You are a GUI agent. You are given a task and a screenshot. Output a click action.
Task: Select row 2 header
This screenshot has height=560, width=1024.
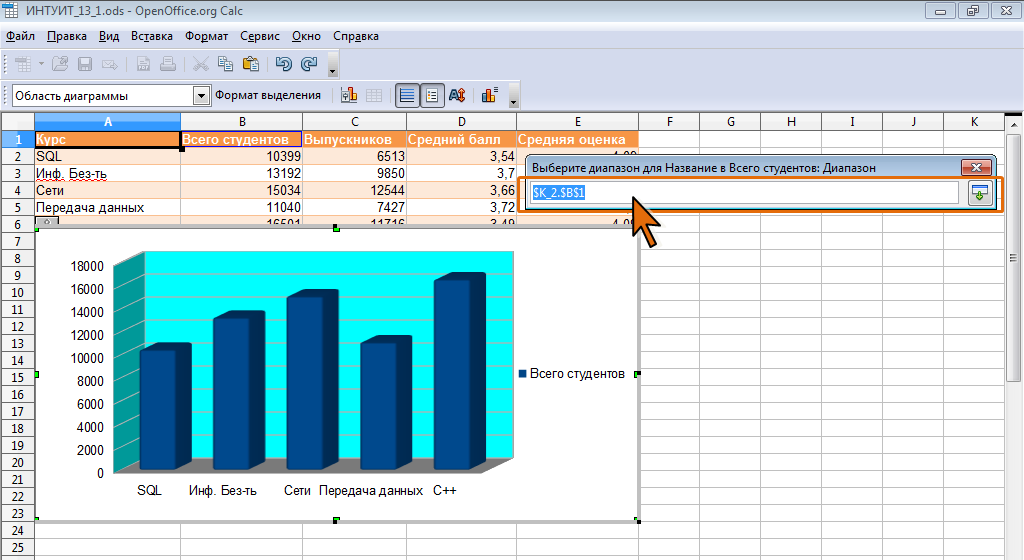point(18,156)
